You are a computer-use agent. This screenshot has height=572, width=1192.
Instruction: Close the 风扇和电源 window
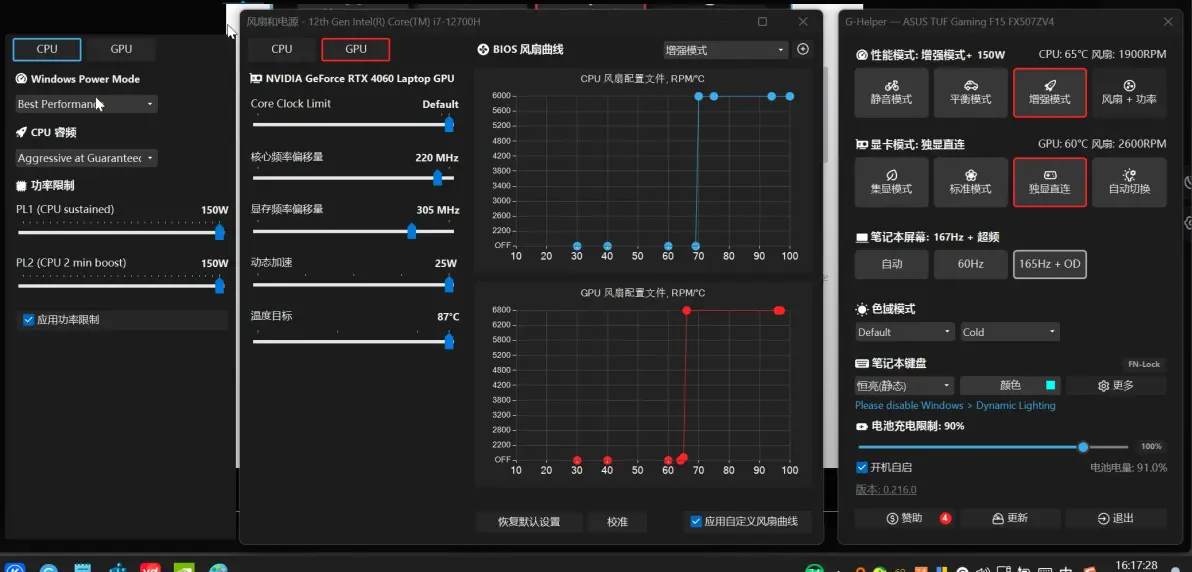click(803, 22)
